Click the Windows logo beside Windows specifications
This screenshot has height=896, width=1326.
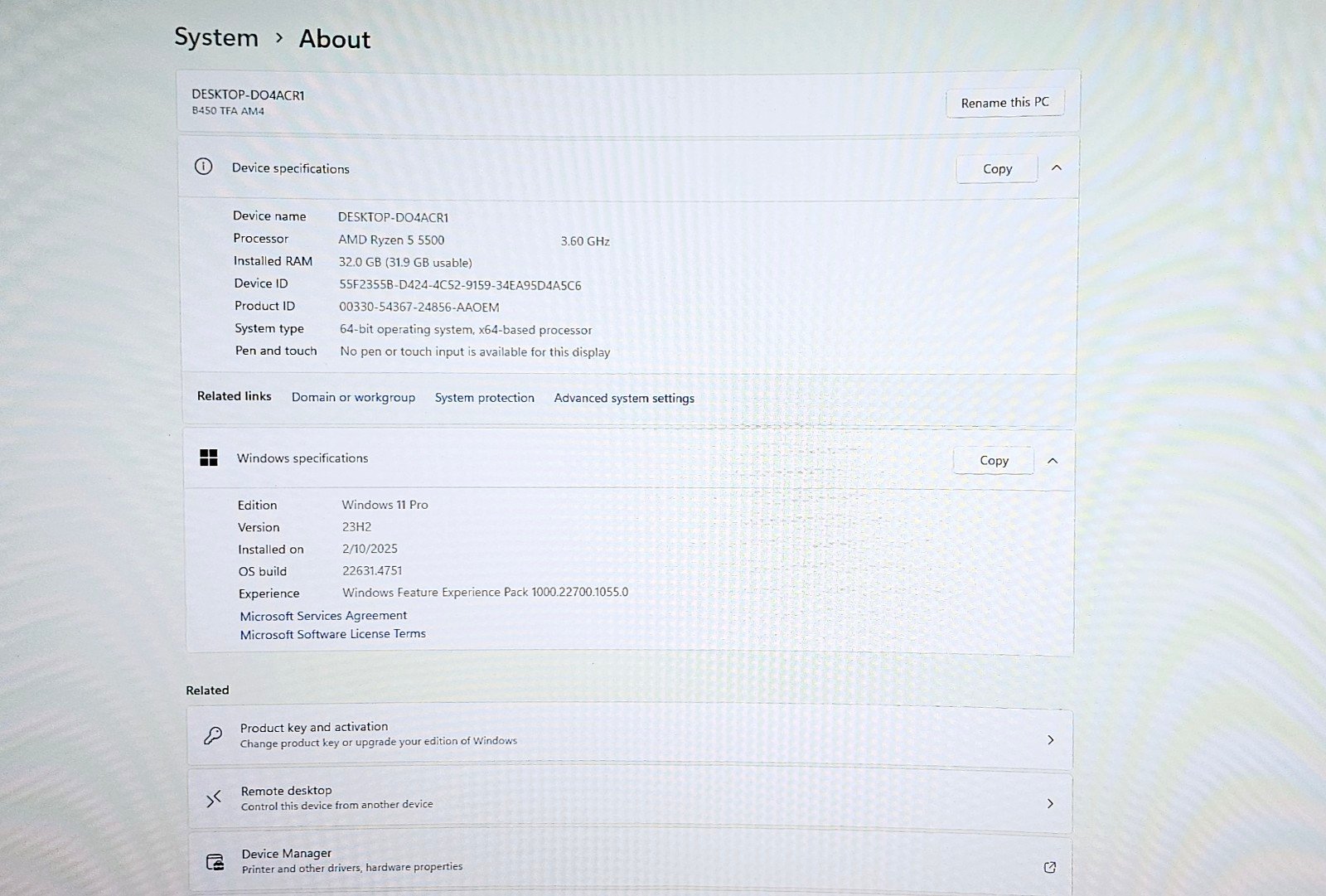pyautogui.click(x=209, y=458)
